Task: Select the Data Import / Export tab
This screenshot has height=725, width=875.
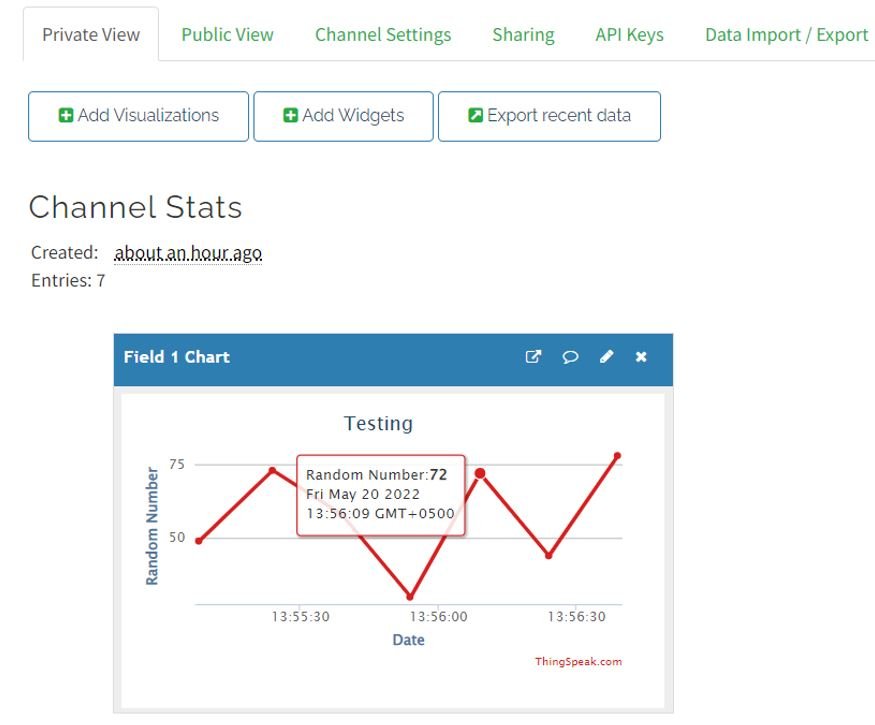Action: [x=787, y=35]
